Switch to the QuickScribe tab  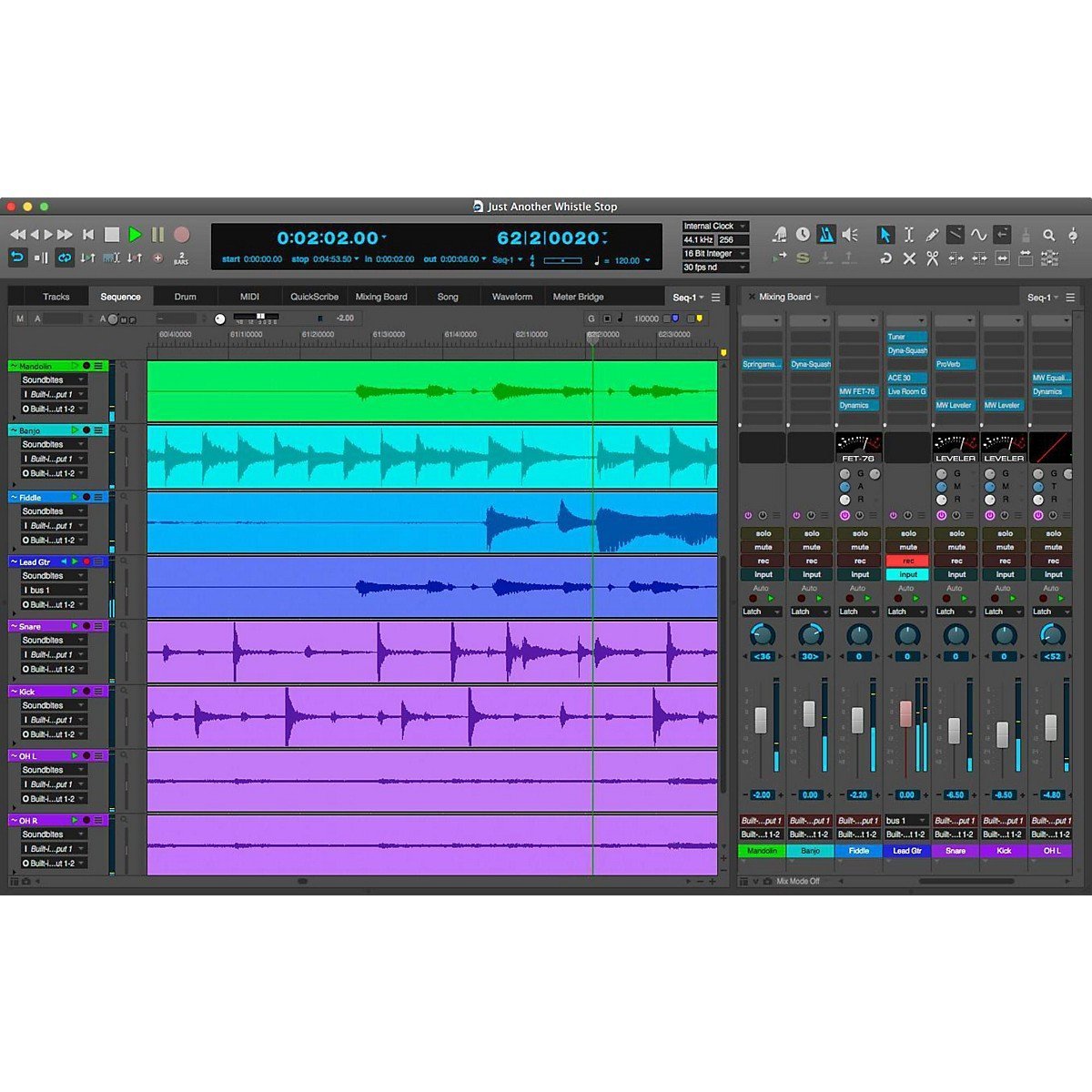(x=314, y=297)
